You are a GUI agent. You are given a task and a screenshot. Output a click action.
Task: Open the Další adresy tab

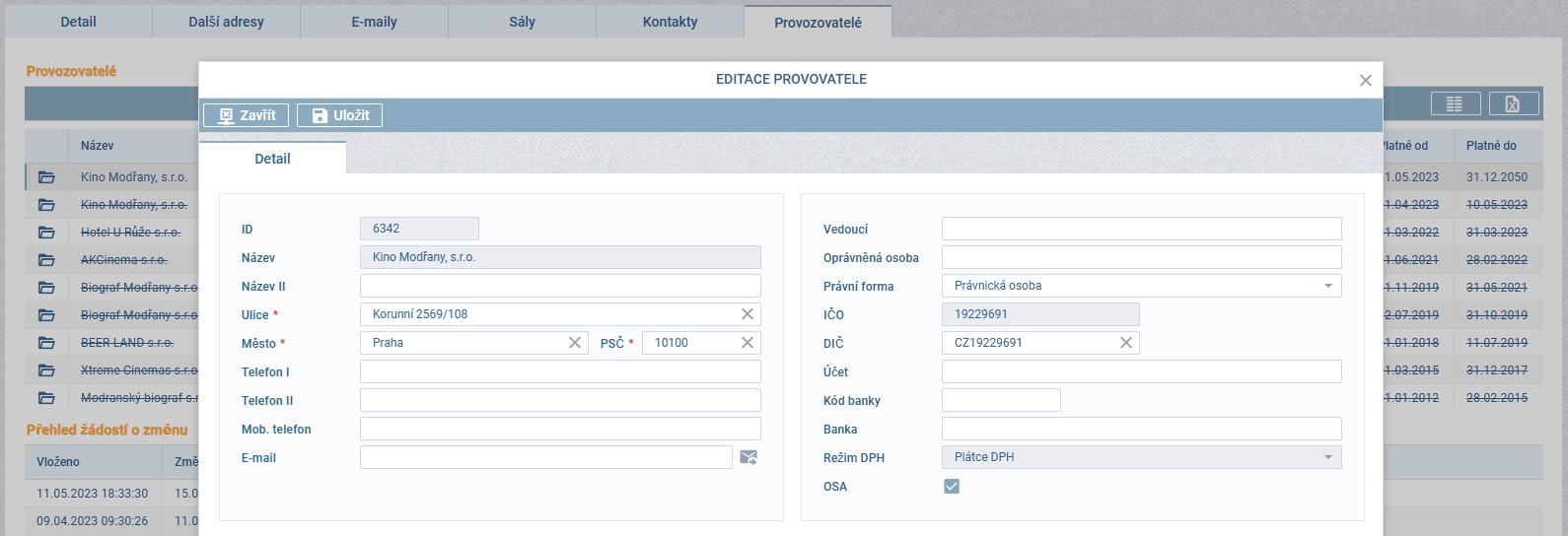coord(226,22)
